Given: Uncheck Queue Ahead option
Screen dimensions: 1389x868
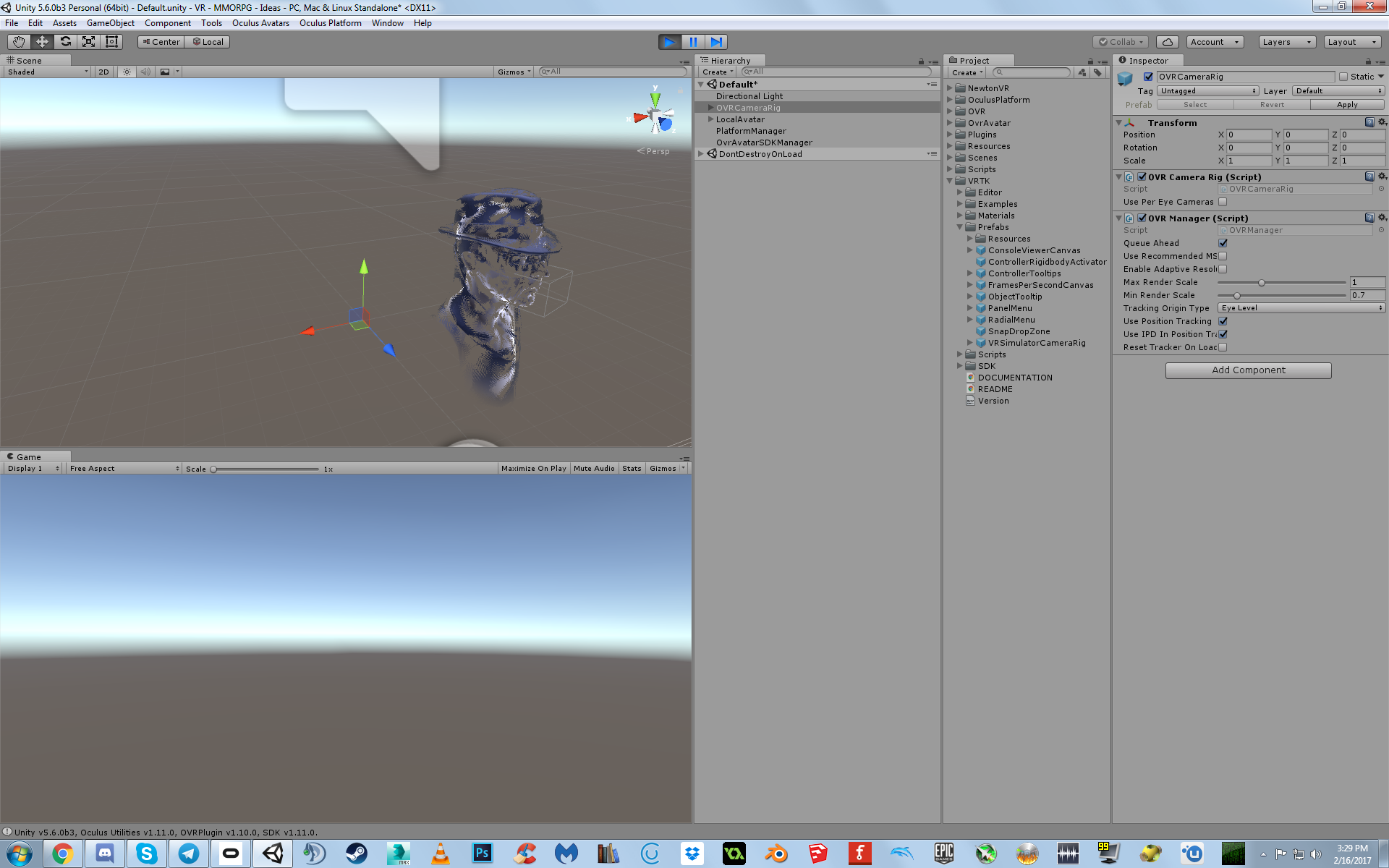Looking at the screenshot, I should (1223, 243).
